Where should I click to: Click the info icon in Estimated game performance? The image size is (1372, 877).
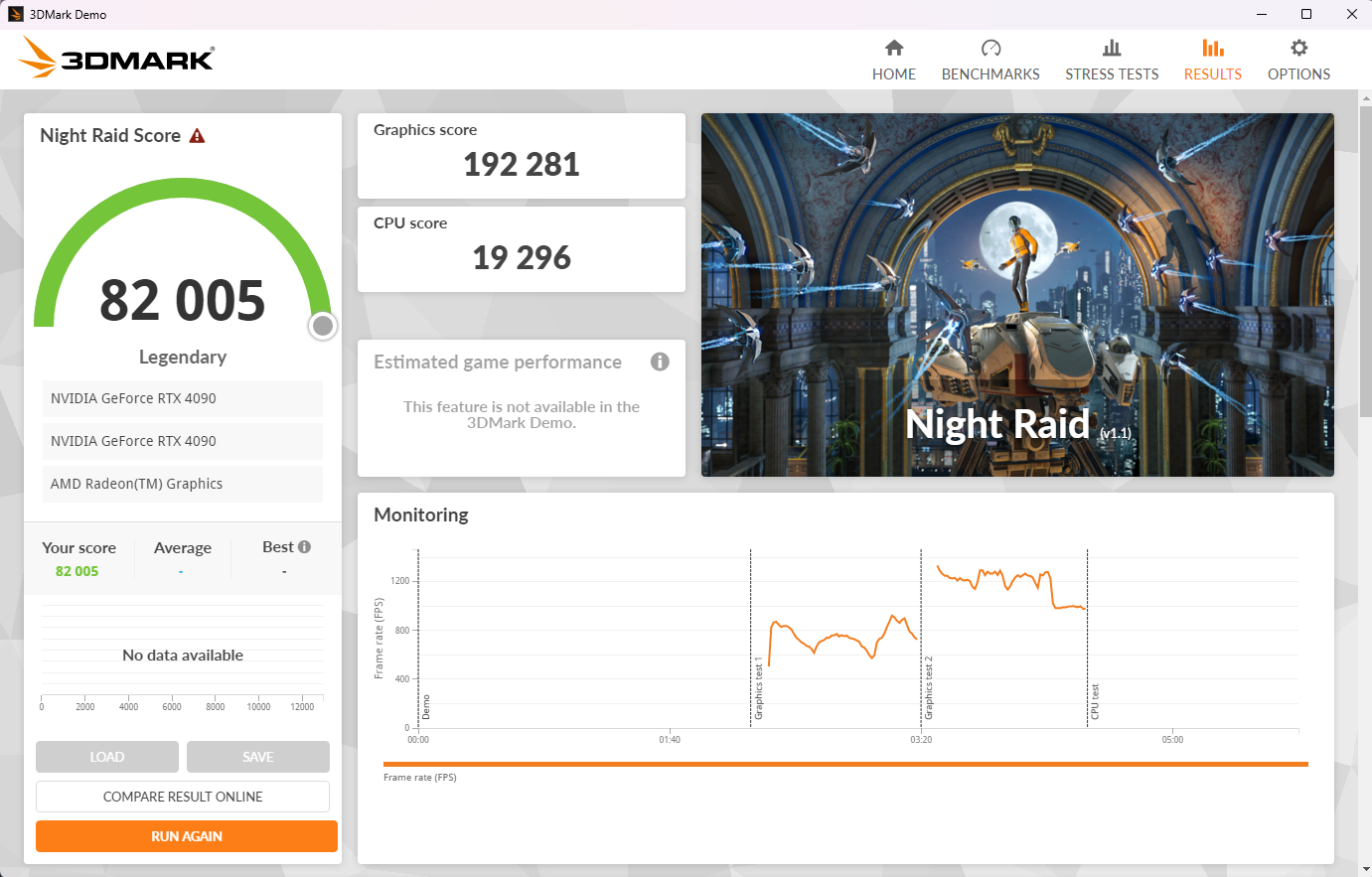pyautogui.click(x=660, y=362)
